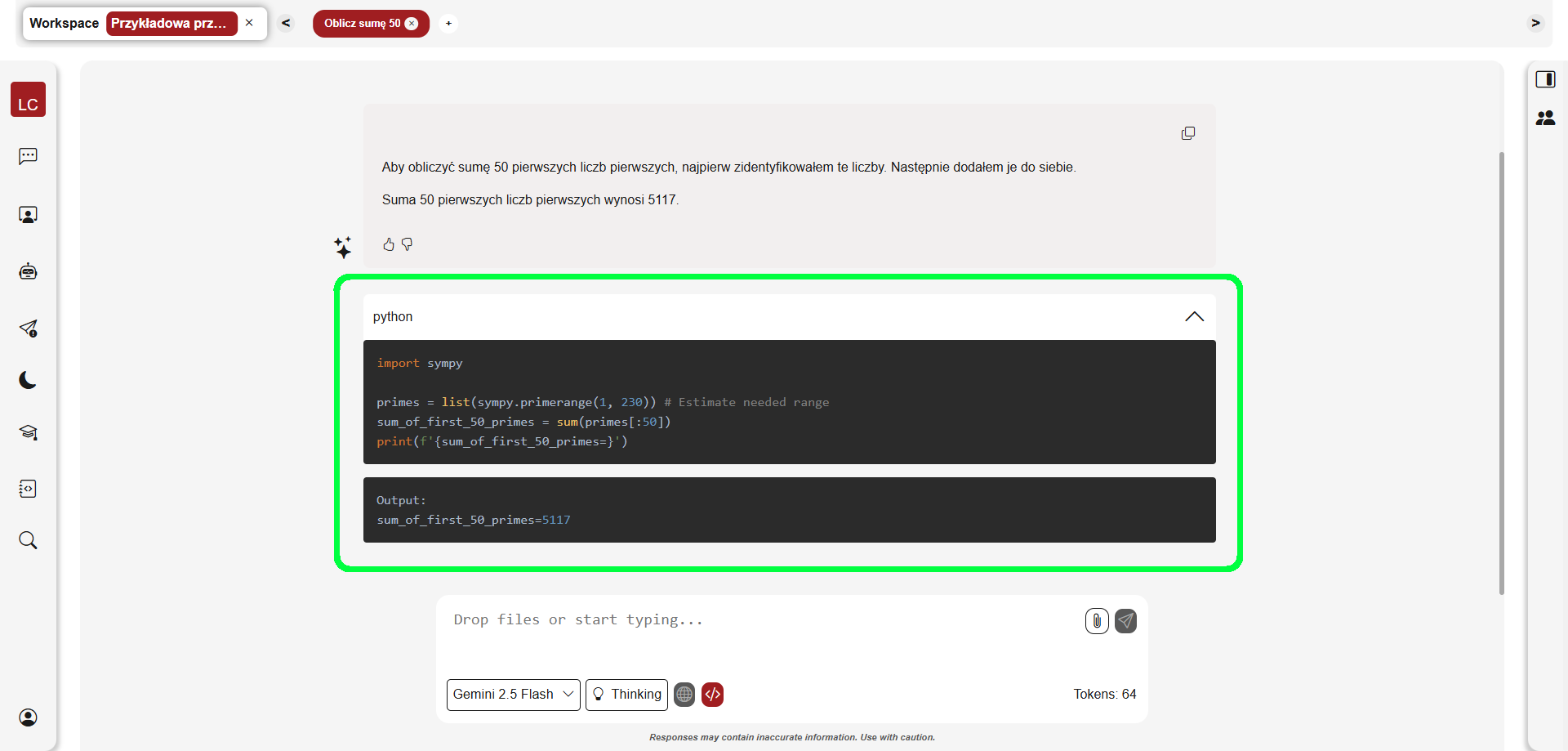The image size is (1568, 751).
Task: Open the code document sidebar icon
Action: coord(28,489)
